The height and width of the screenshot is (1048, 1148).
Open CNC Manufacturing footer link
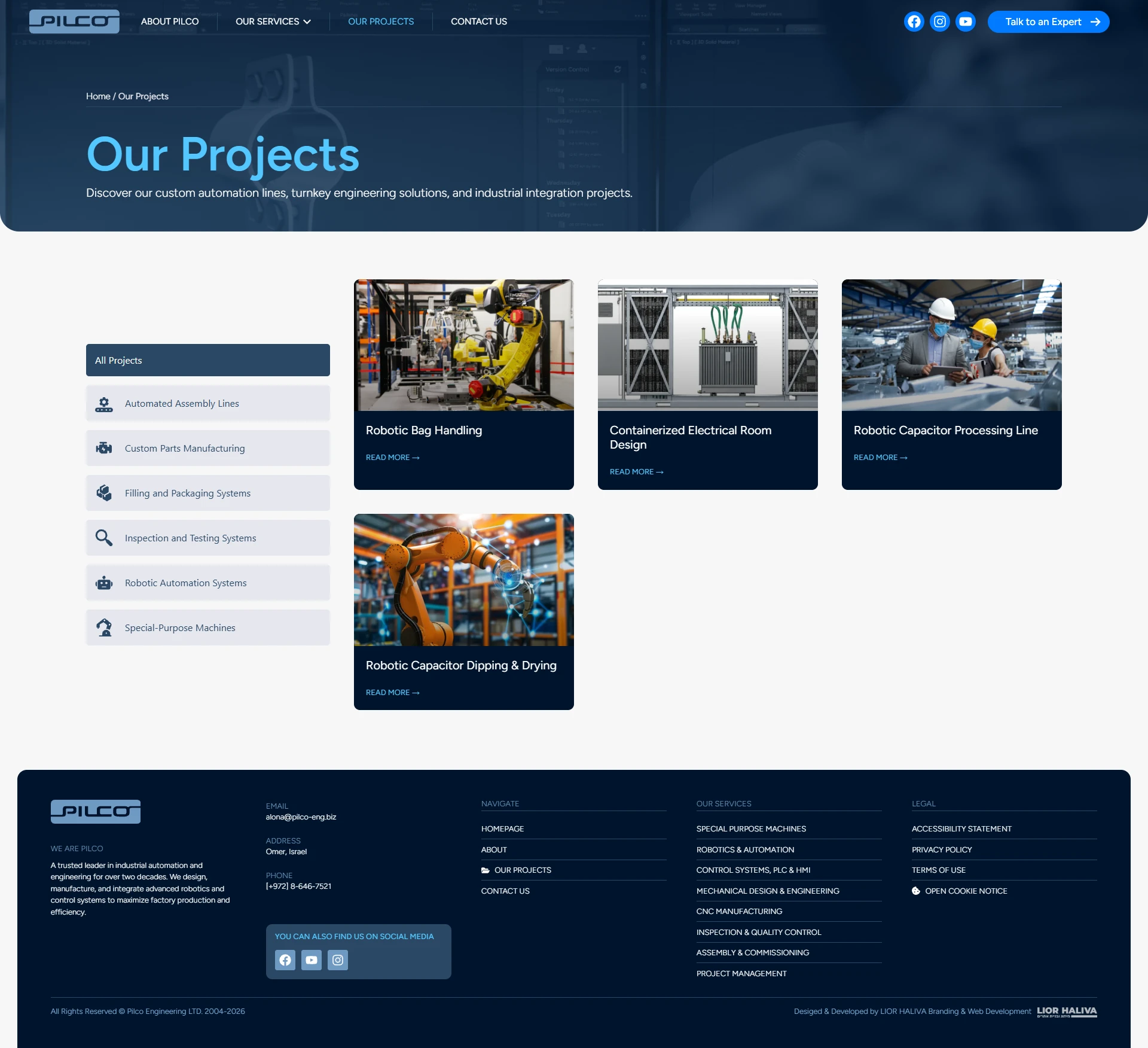[x=739, y=912]
